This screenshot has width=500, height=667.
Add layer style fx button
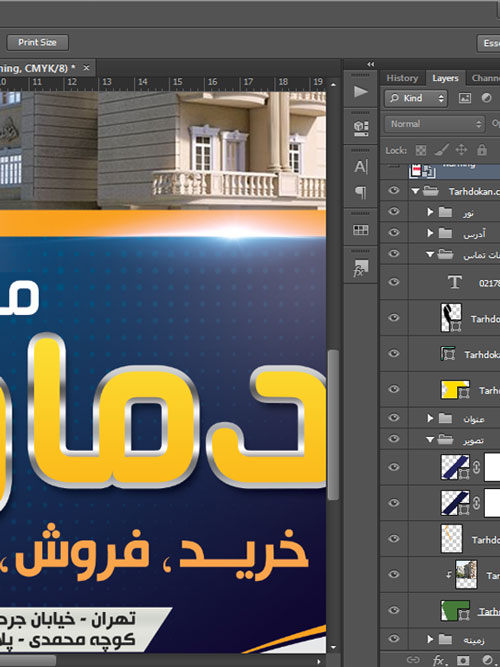tap(439, 660)
